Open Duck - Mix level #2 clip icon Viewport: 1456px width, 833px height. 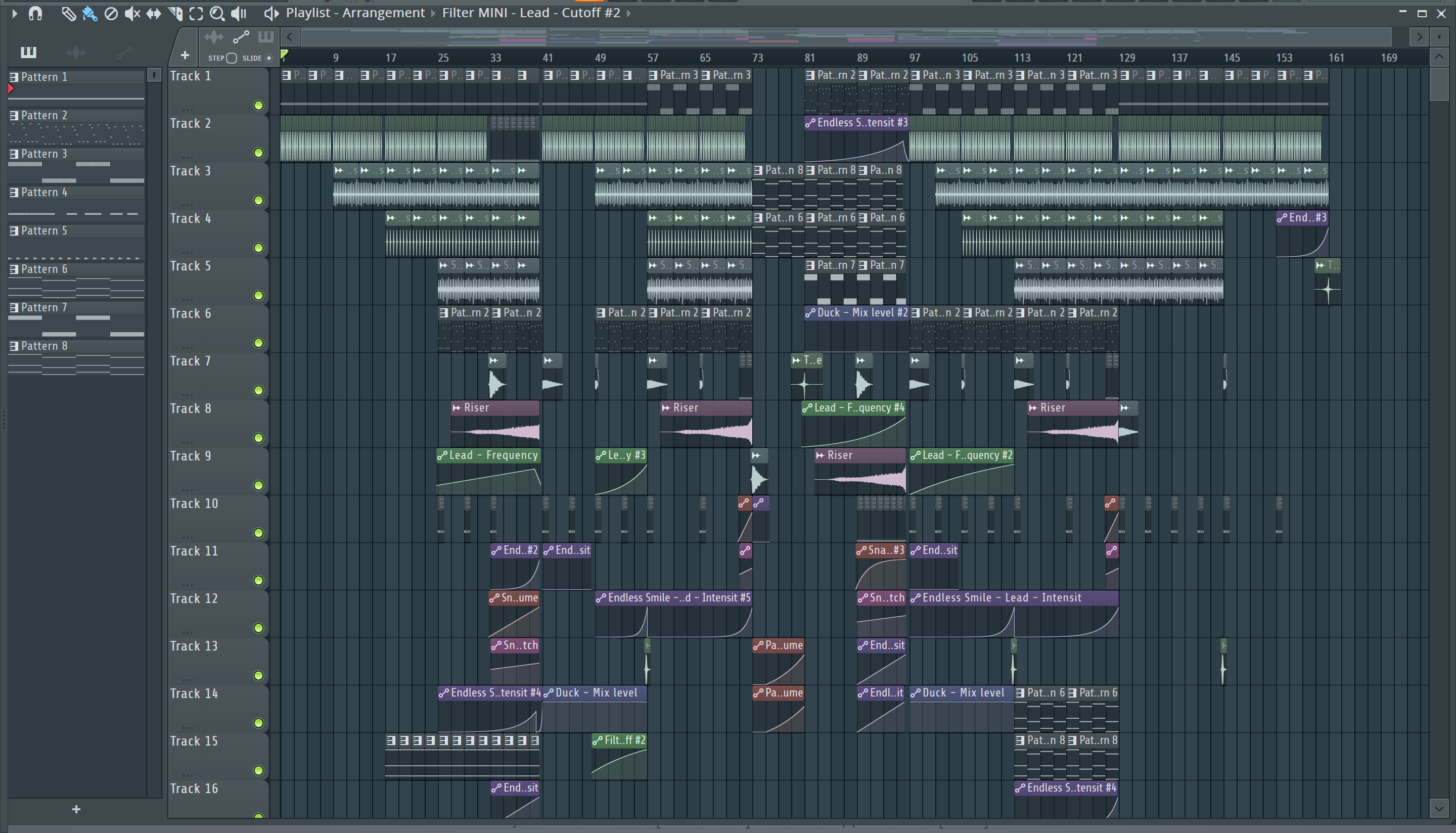810,313
